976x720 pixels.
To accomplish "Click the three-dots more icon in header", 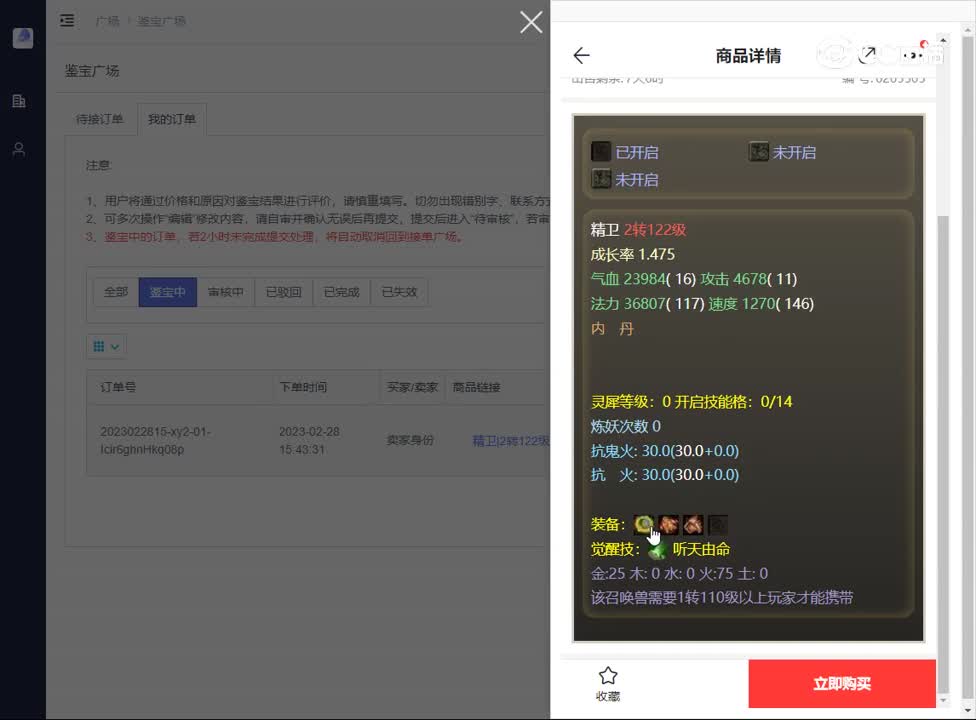I will [913, 55].
